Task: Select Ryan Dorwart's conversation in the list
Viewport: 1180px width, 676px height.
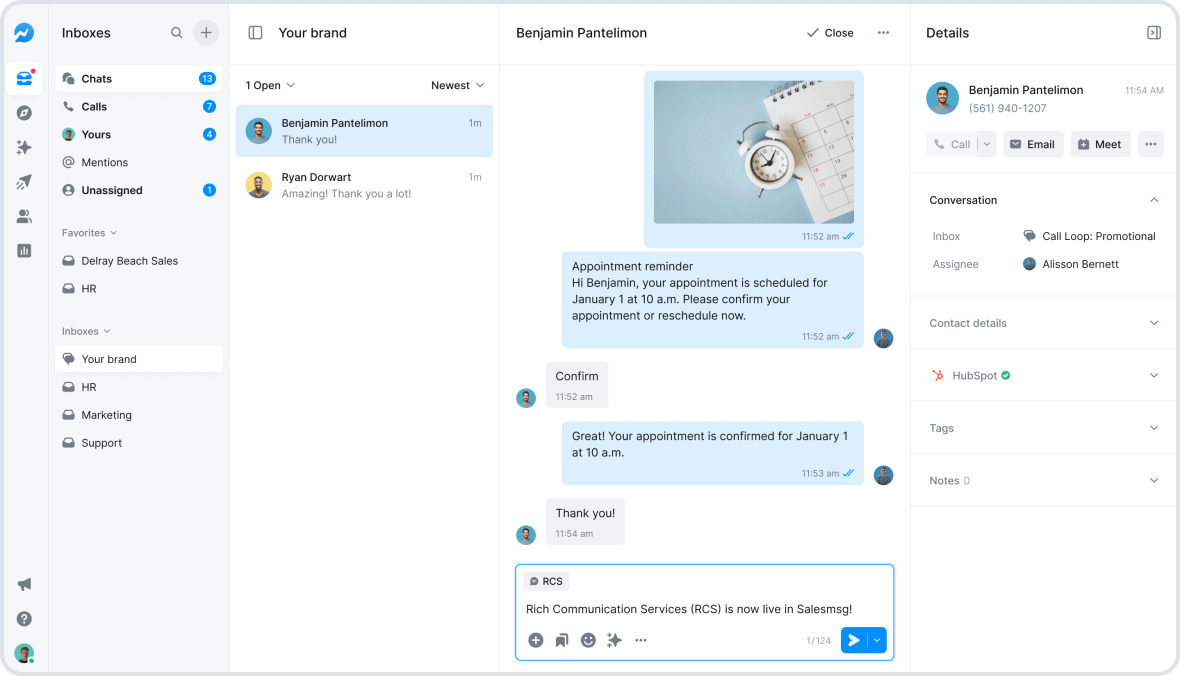Action: (364, 184)
